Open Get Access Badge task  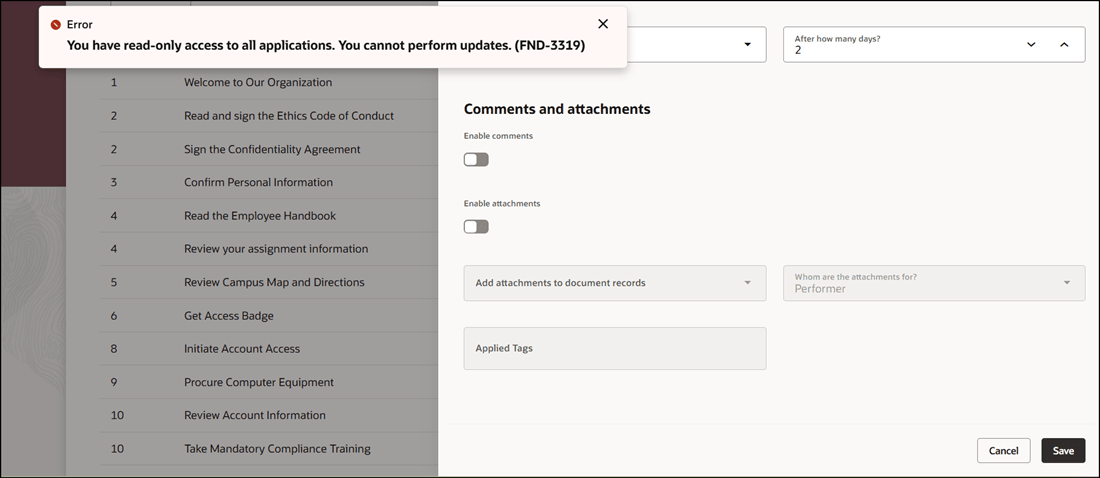coord(229,316)
